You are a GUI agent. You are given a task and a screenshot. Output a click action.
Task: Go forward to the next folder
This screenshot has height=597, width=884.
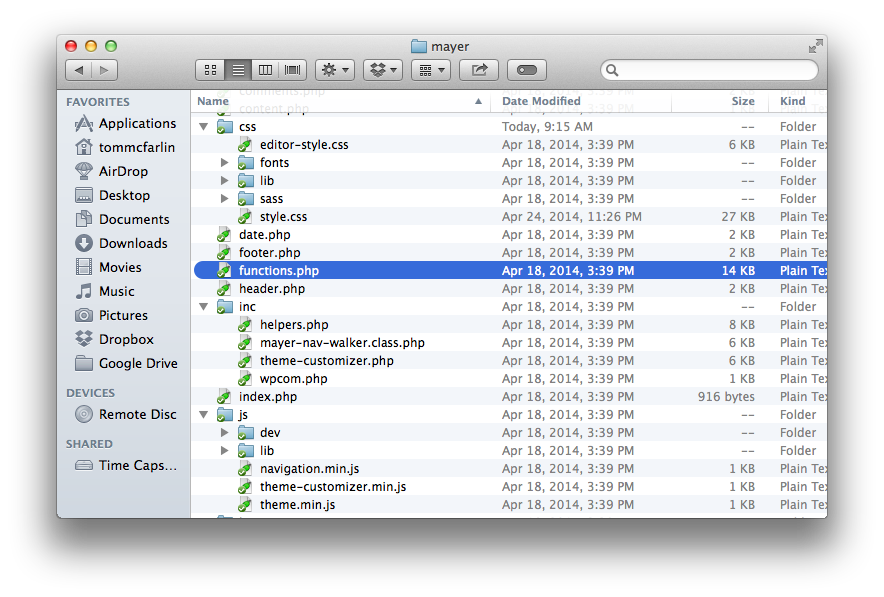pos(104,70)
